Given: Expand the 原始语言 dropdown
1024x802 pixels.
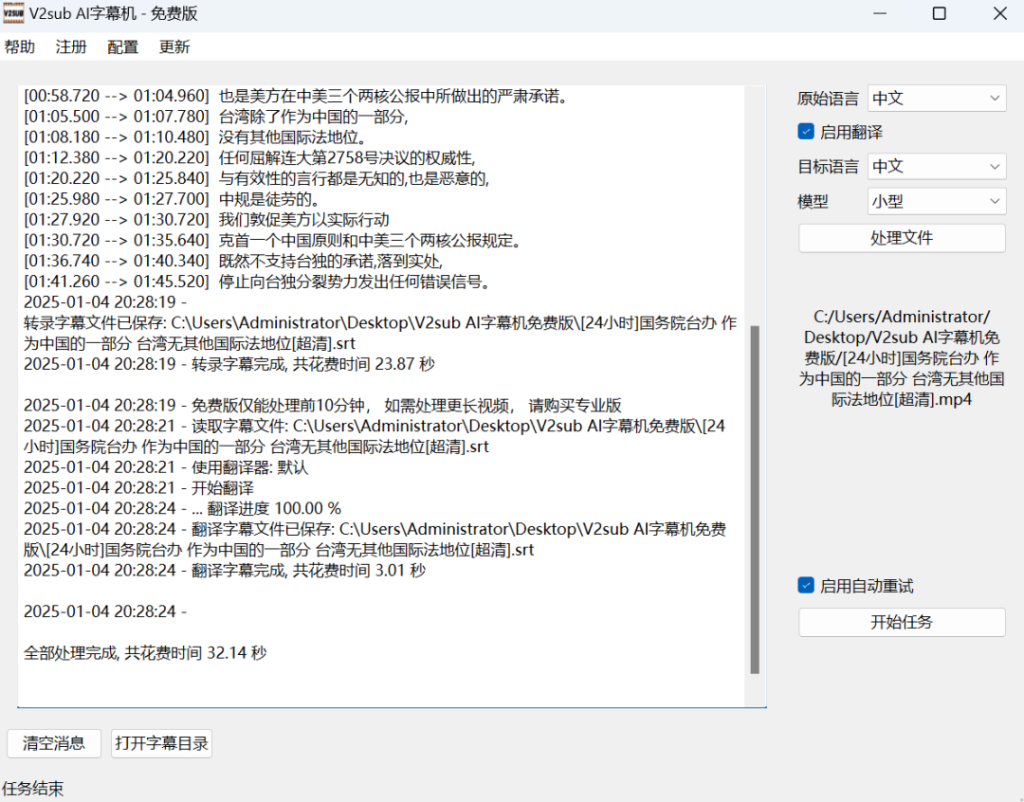Looking at the screenshot, I should (x=936, y=98).
